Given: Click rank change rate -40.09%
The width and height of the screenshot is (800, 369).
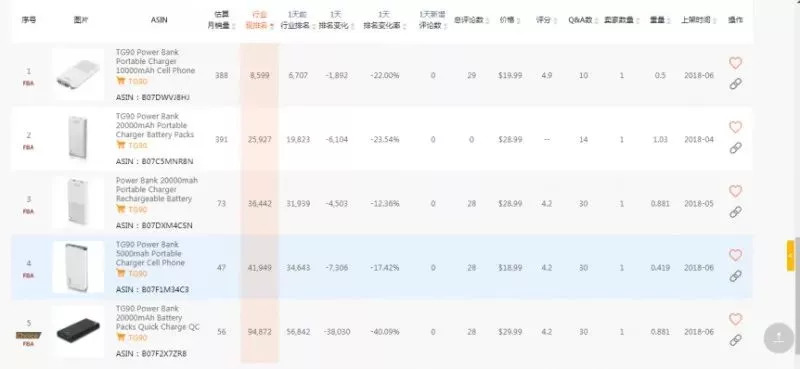Looking at the screenshot, I should click(x=384, y=332).
